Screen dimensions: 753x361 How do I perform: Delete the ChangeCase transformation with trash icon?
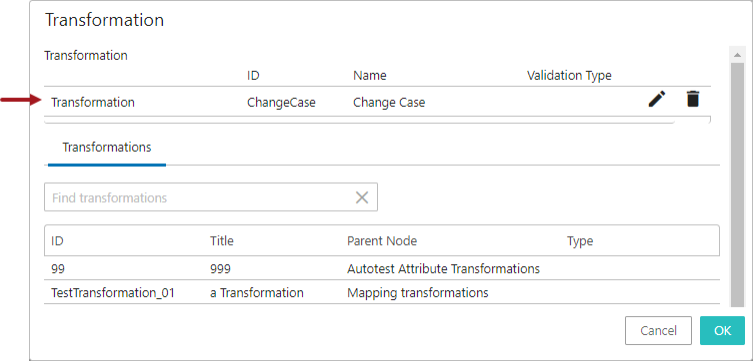tap(692, 99)
